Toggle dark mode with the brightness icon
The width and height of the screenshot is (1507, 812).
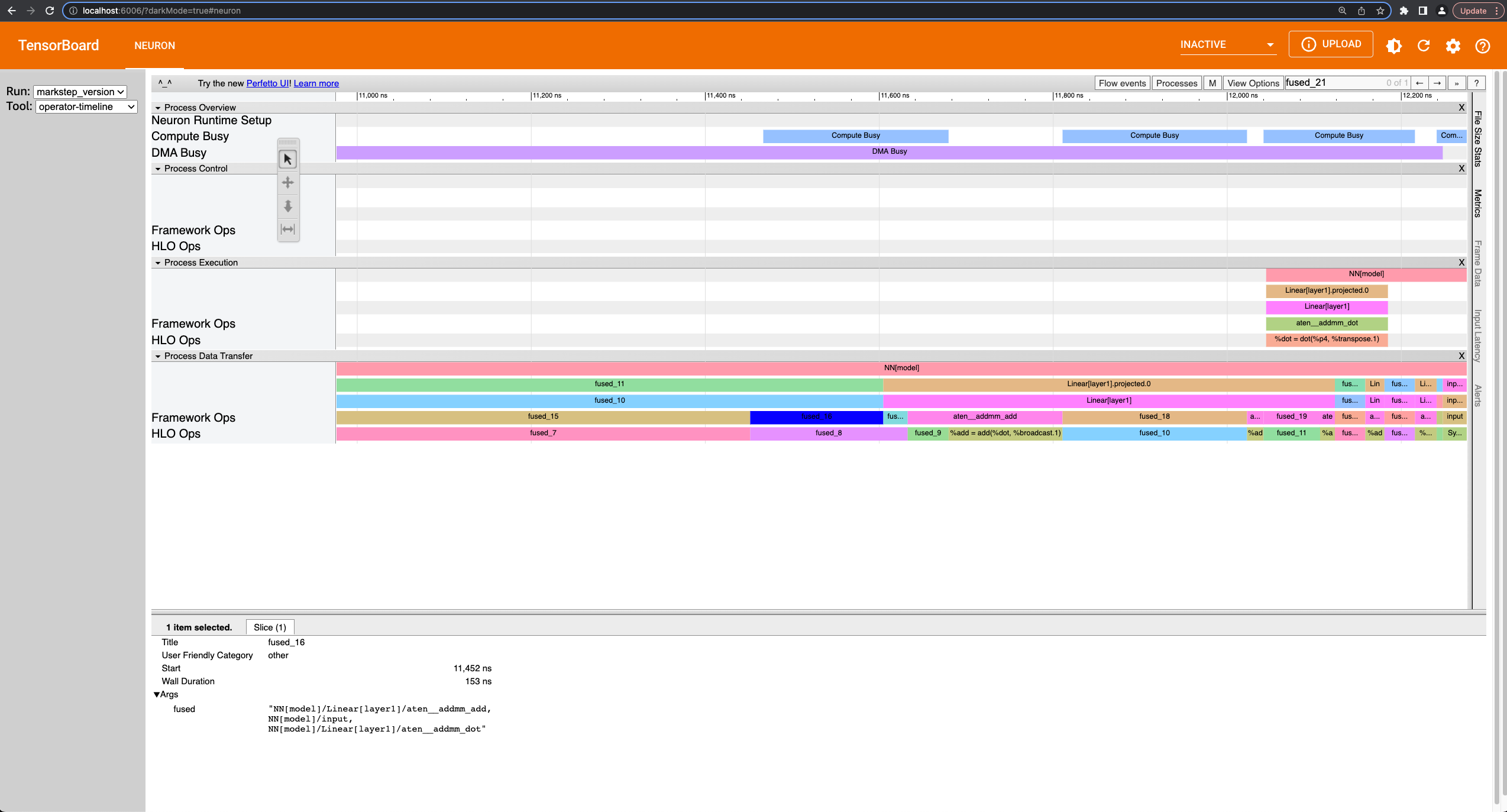(1394, 46)
